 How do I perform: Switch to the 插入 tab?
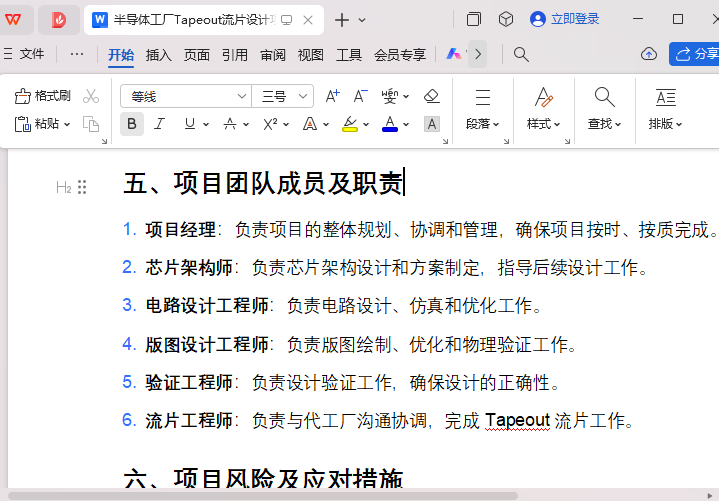coord(159,55)
